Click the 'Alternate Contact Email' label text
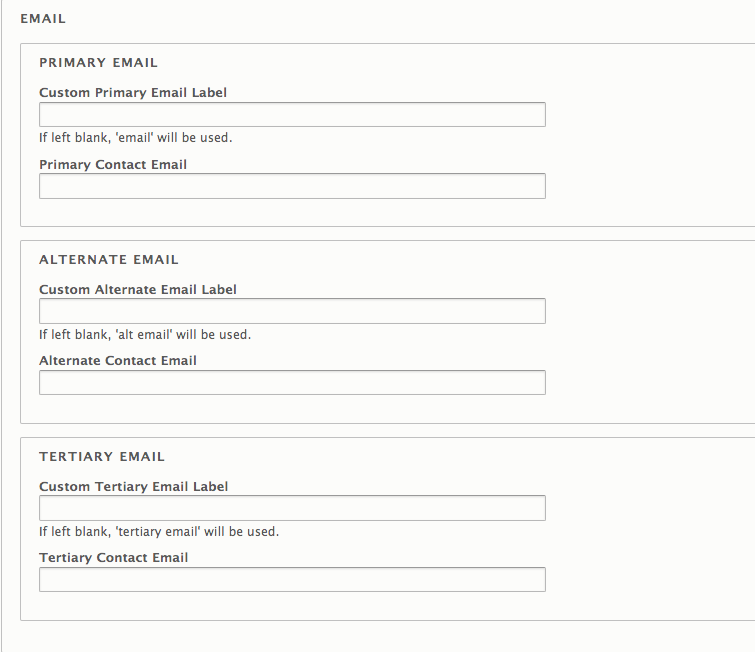Screen dimensions: 755x652 [118, 361]
